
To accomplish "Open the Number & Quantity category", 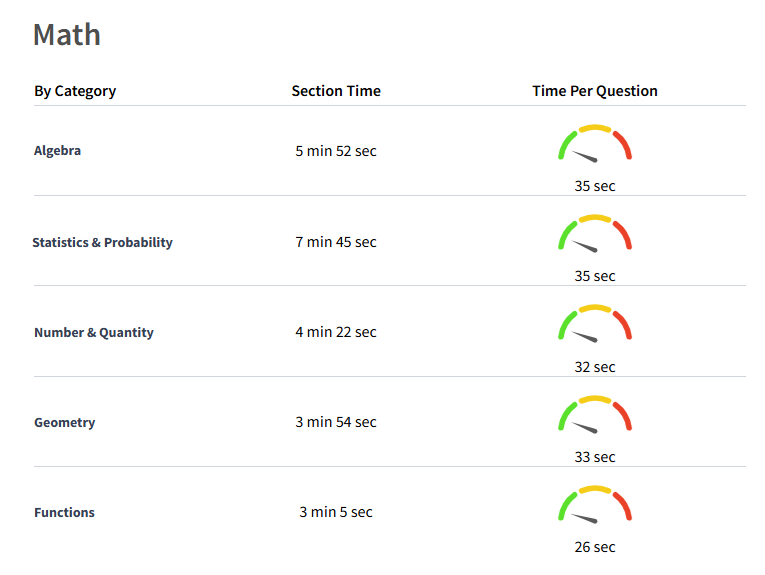I will pos(94,333).
